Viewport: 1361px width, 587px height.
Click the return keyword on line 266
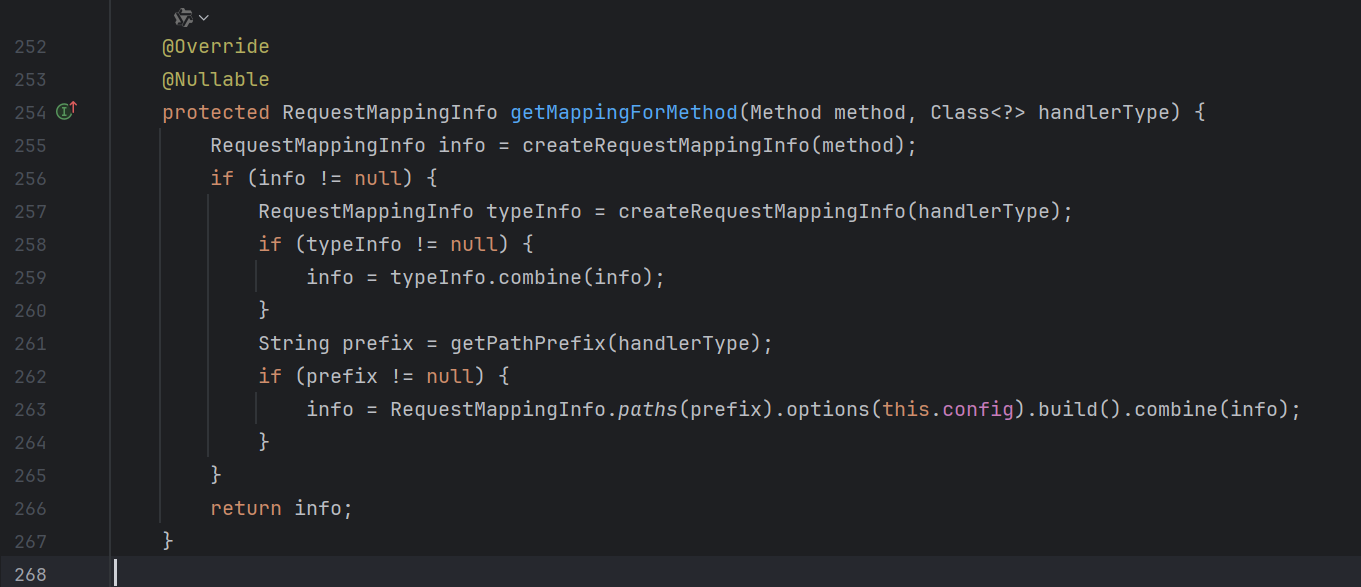(246, 508)
